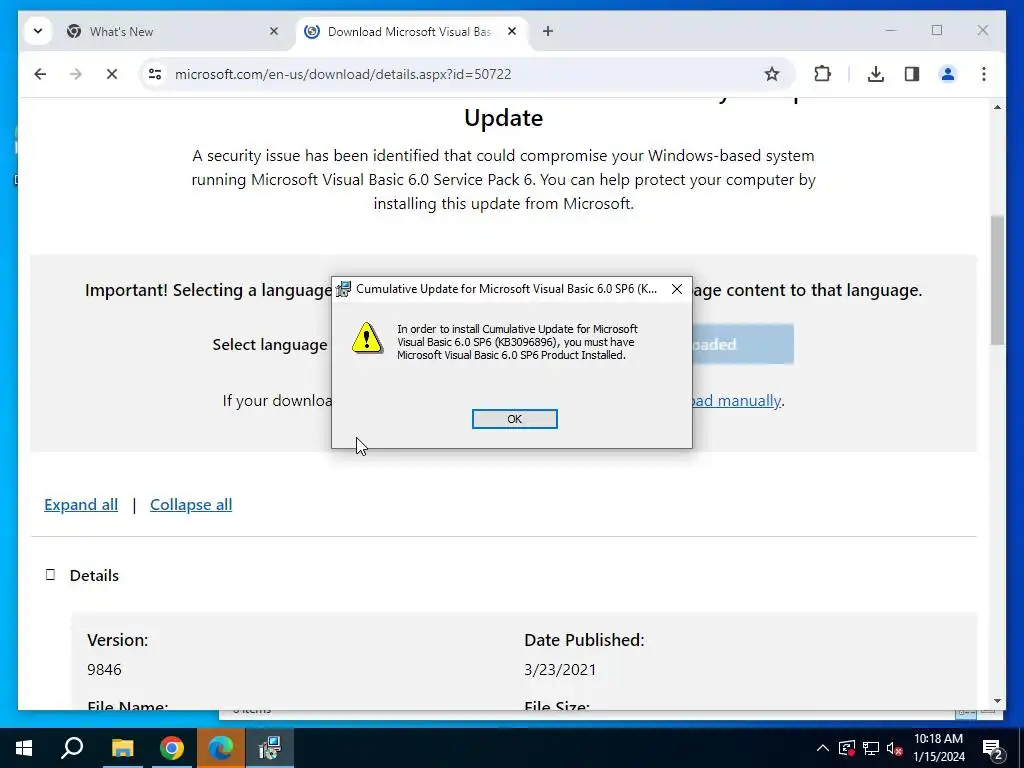
Task: Click the page vertical scrollbar thumb
Action: click(997, 280)
